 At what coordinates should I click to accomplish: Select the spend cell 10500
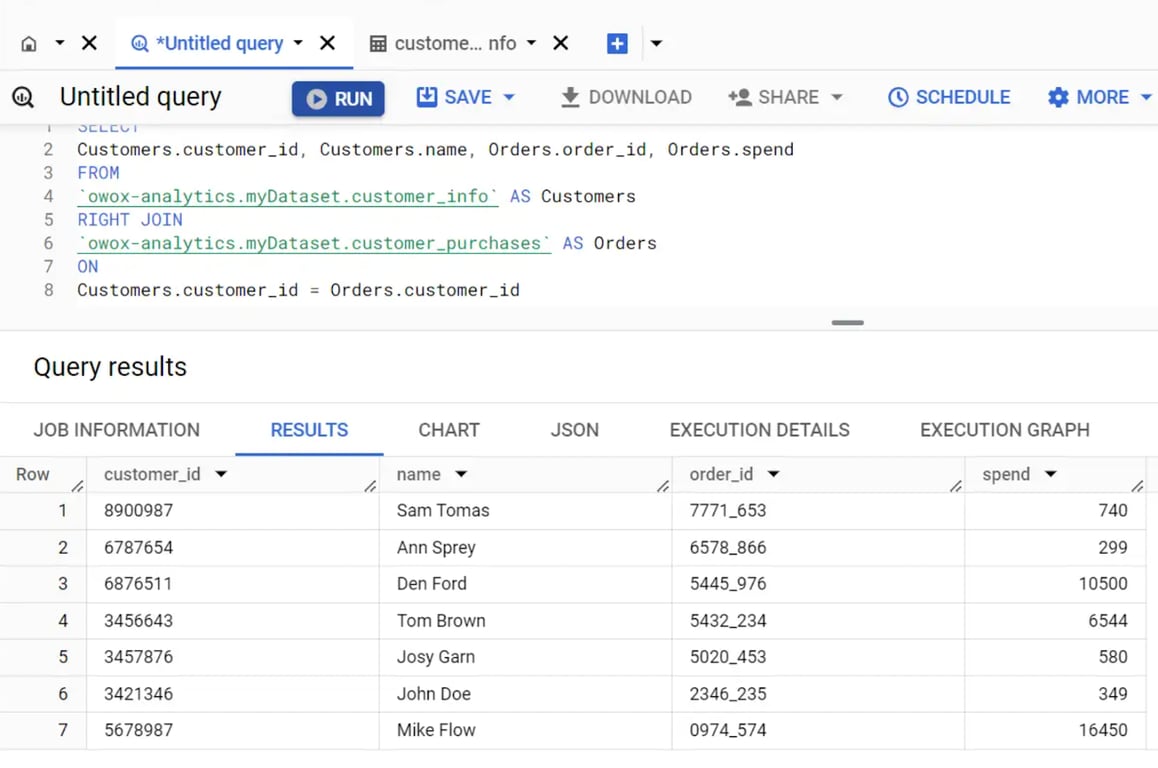pos(1055,584)
